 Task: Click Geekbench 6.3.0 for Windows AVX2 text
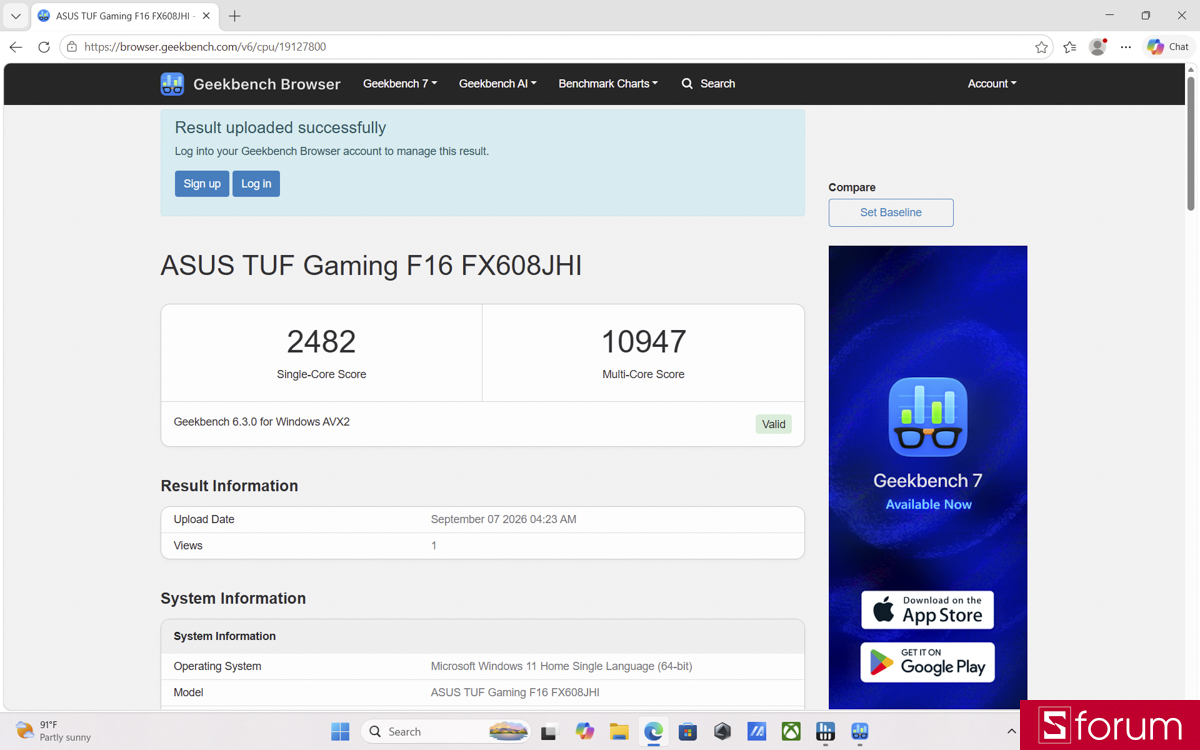262,422
